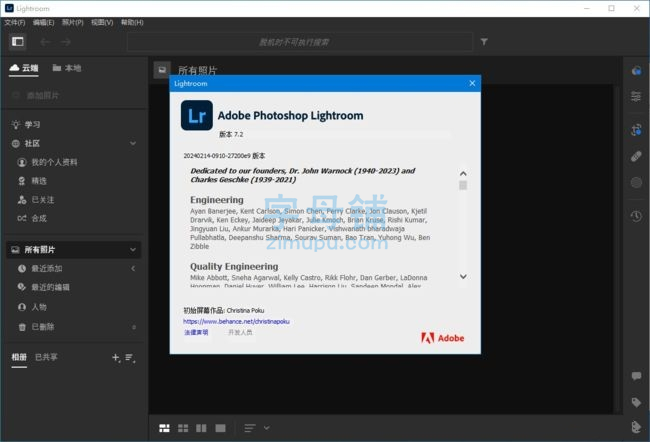This screenshot has height=442, width=650.
Task: Switch to detail single-photo view
Action: point(221,428)
